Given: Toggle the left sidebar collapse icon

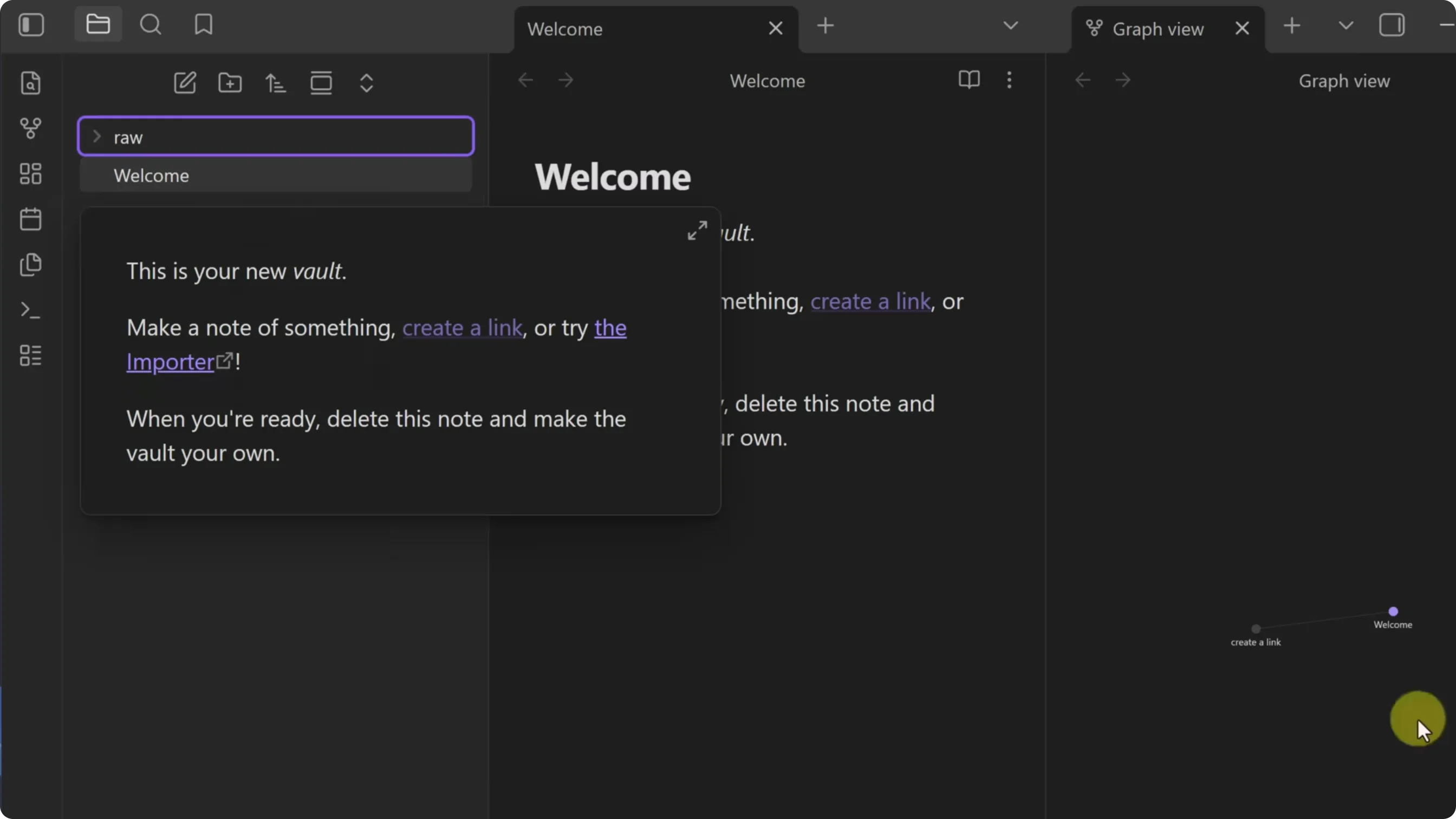Looking at the screenshot, I should pos(31,25).
